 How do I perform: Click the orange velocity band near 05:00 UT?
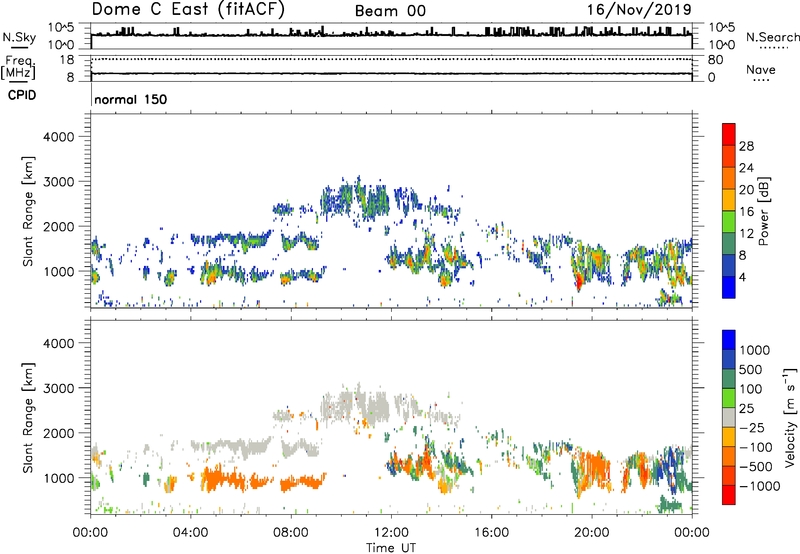(224, 480)
